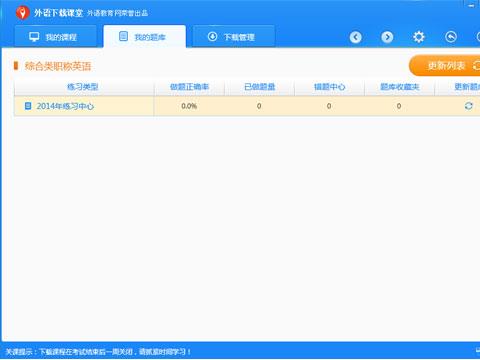Click the 0.0% accuracy value

point(189,106)
